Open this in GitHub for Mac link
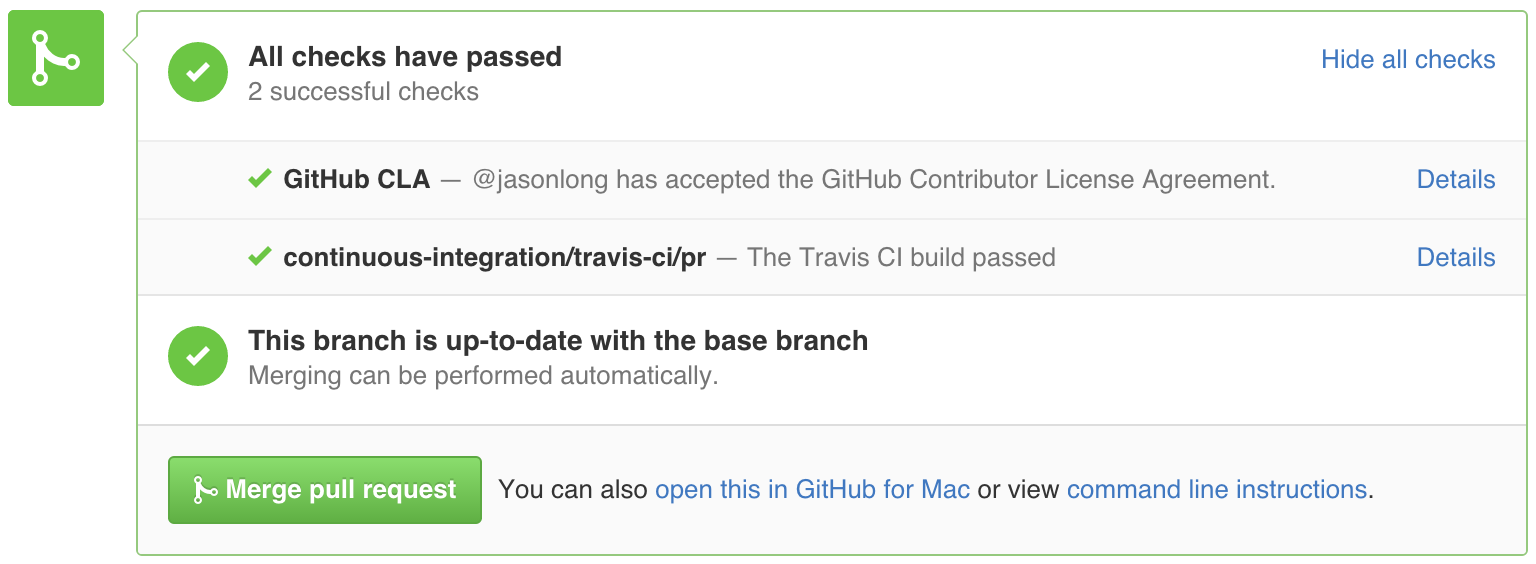The height and width of the screenshot is (564, 1536). tap(812, 490)
